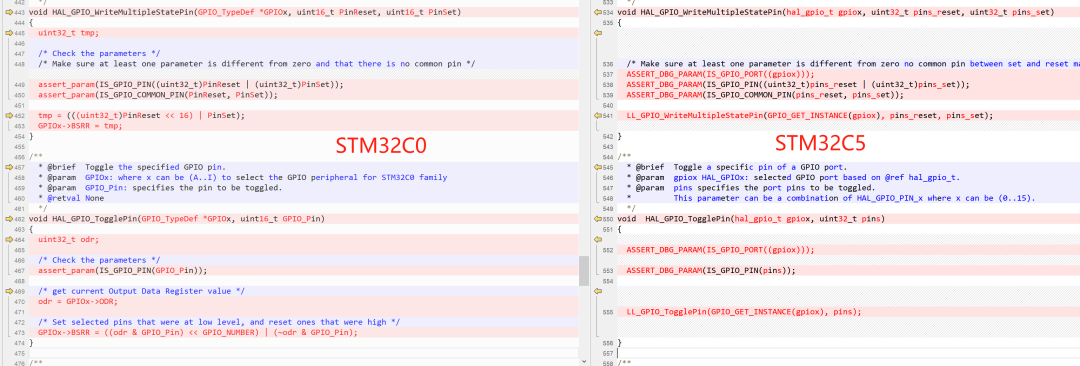Click '/* get current Output Data Register value */'
Screen dimensions: 1080x366
point(141,292)
